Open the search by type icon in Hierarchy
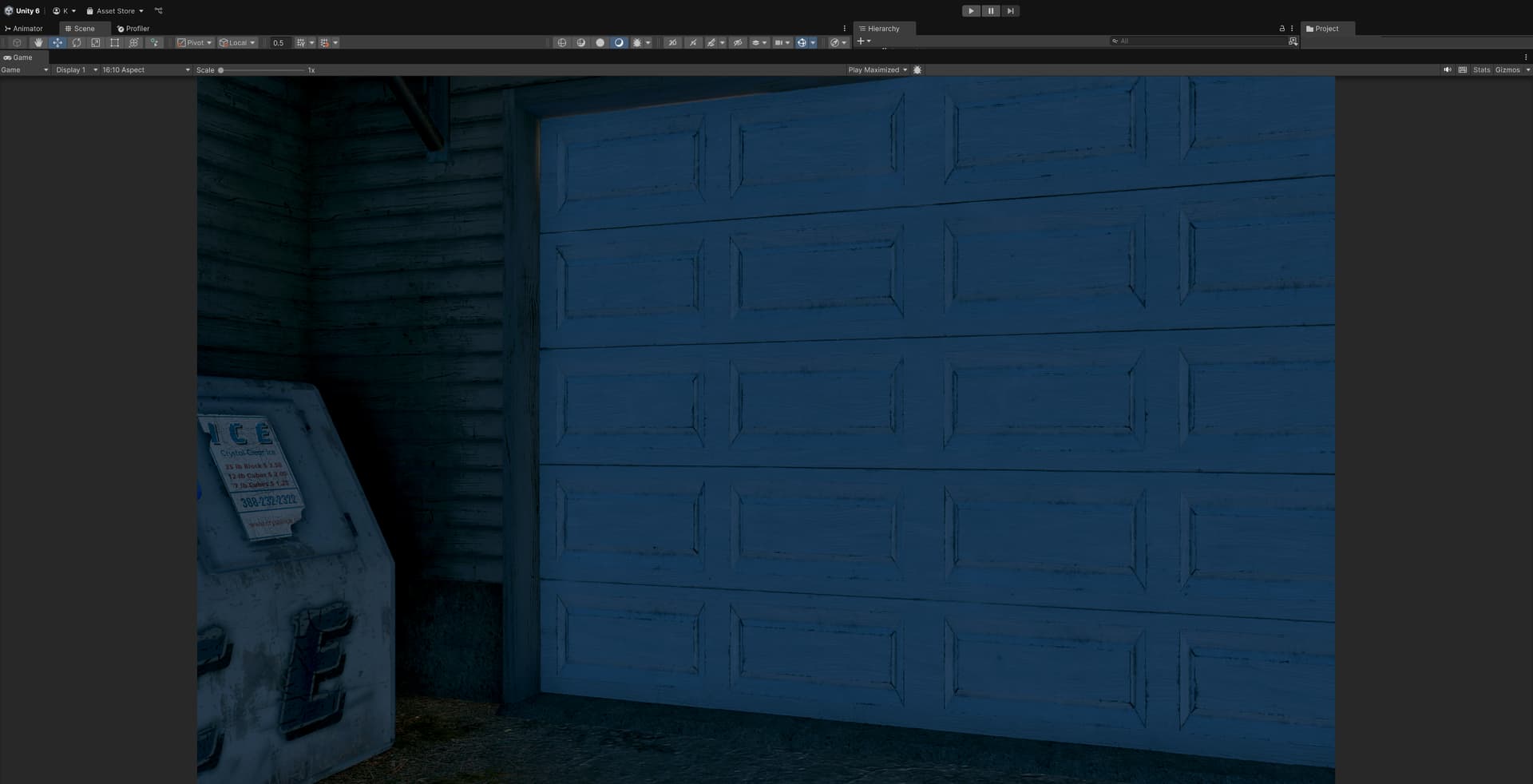 (1292, 41)
